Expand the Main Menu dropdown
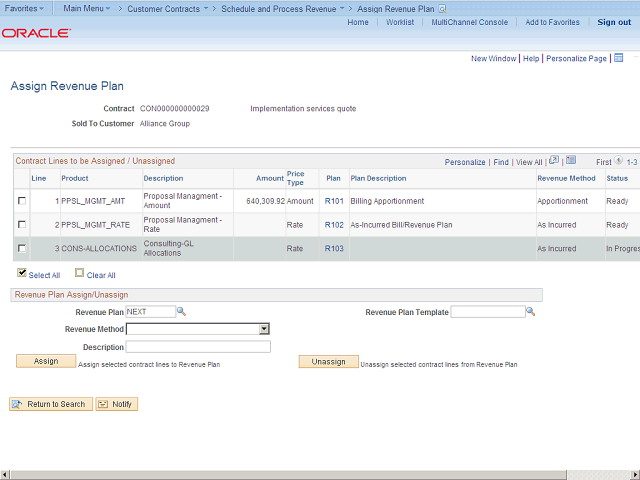640x480 pixels. [x=88, y=8]
